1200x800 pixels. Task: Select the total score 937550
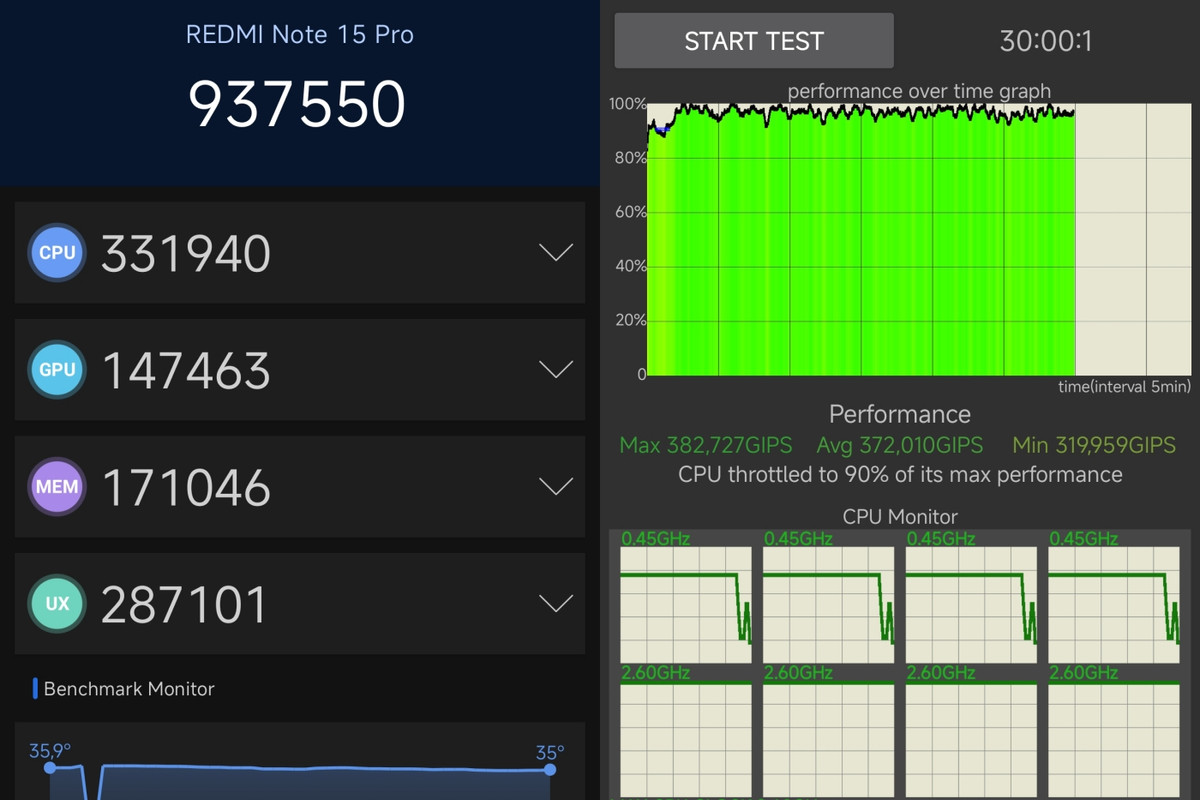(297, 103)
